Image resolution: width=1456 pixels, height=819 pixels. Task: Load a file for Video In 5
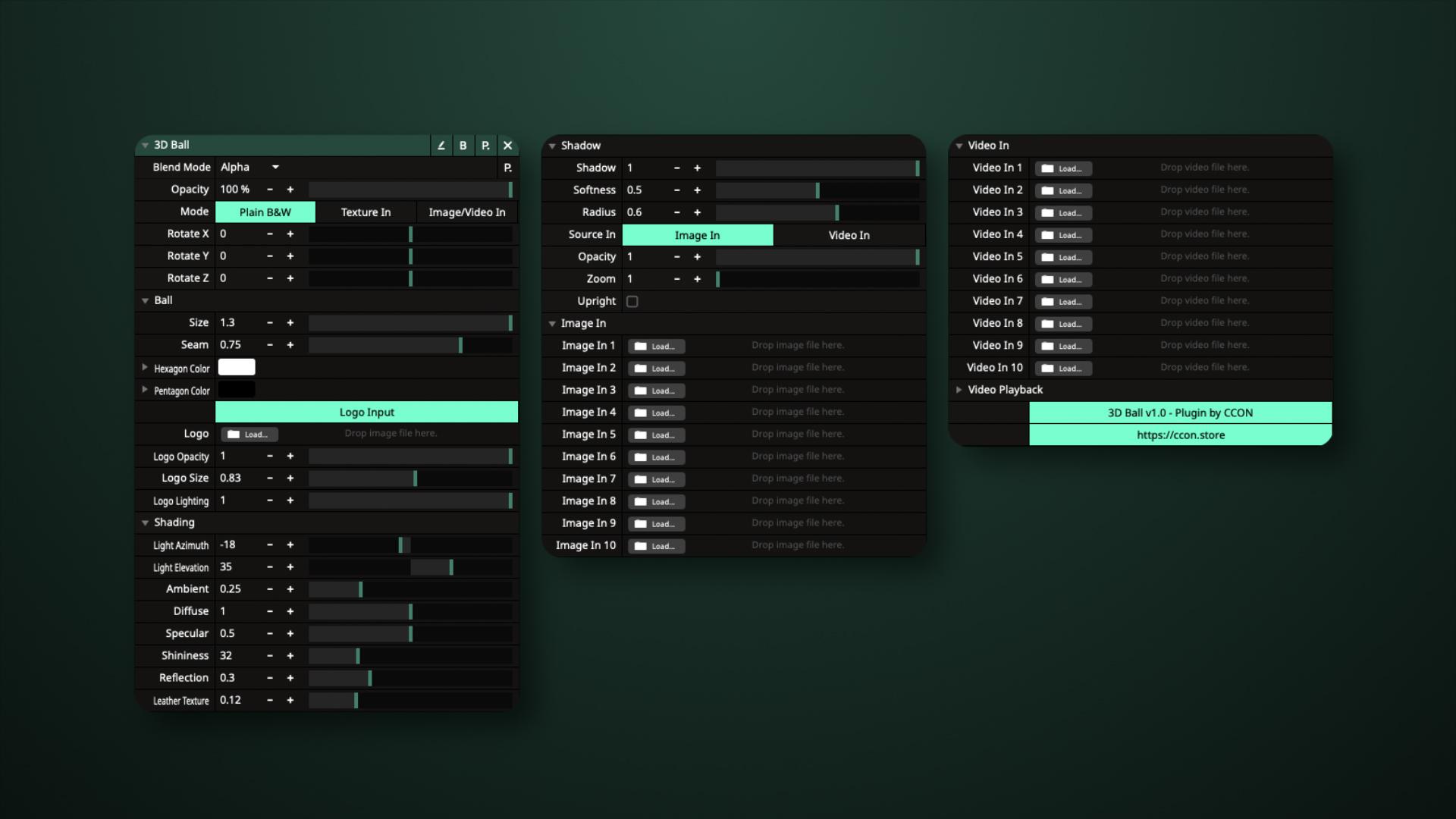point(1064,257)
